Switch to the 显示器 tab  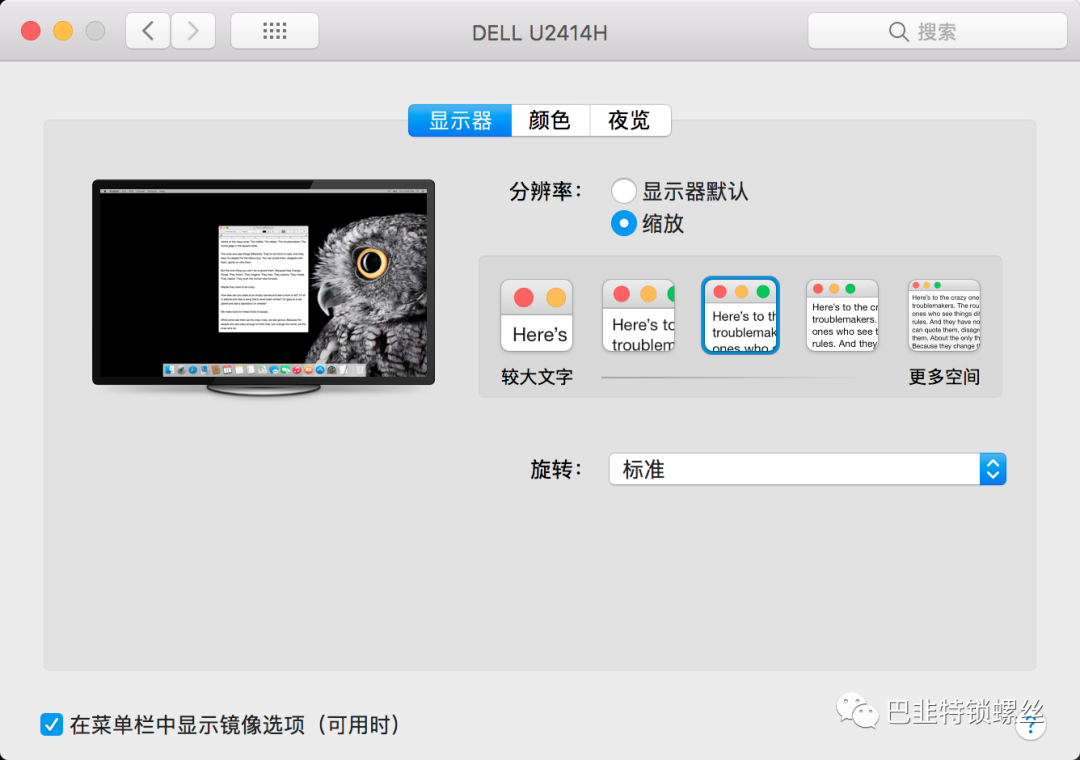coord(460,121)
